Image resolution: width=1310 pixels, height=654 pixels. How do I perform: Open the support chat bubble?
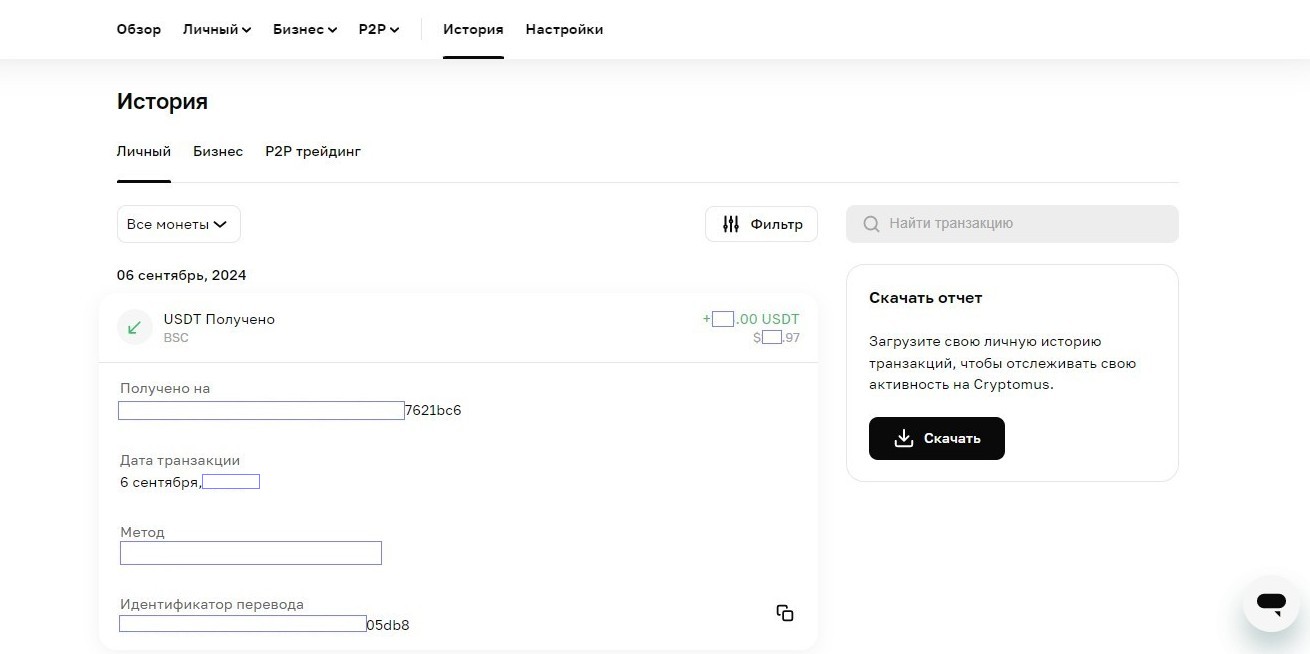coord(1271,603)
